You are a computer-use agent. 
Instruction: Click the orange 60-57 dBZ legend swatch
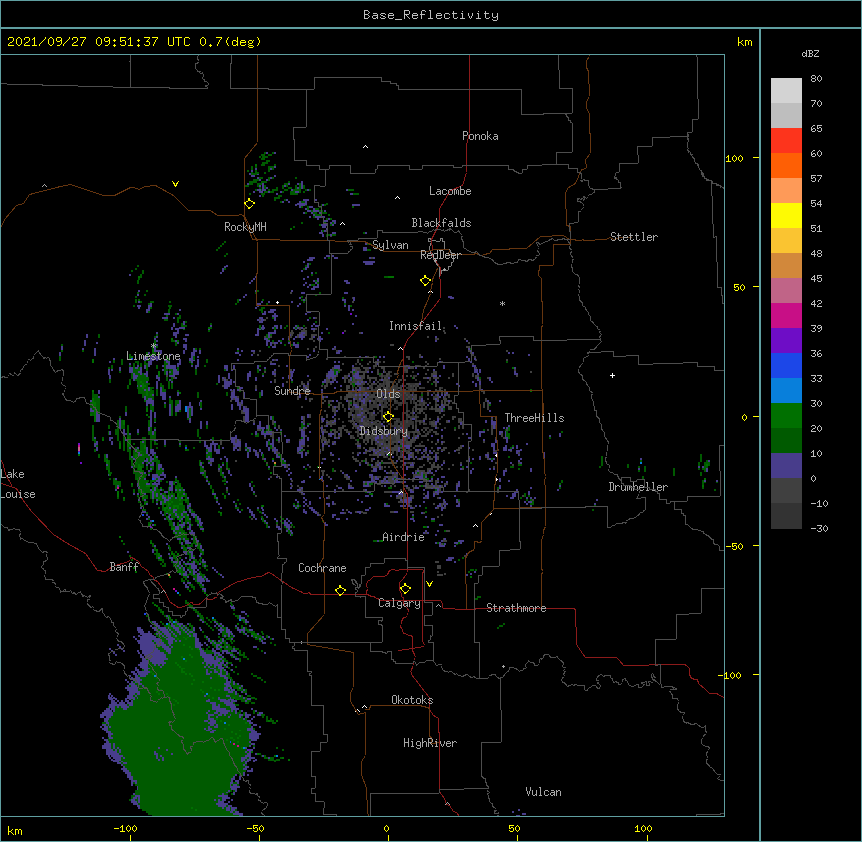[786, 165]
